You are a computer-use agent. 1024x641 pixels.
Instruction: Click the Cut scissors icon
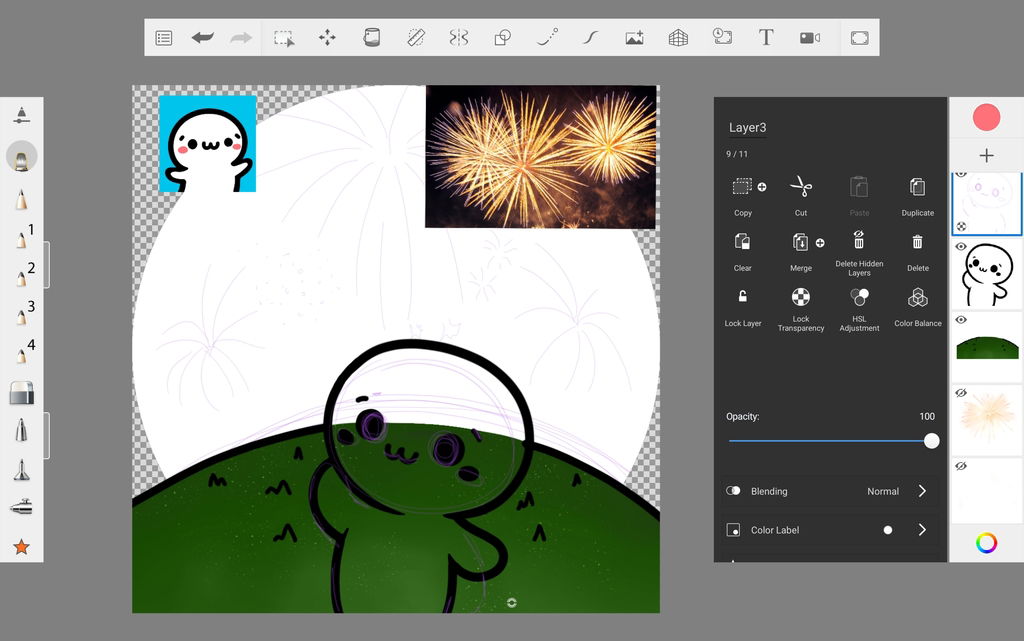800,187
